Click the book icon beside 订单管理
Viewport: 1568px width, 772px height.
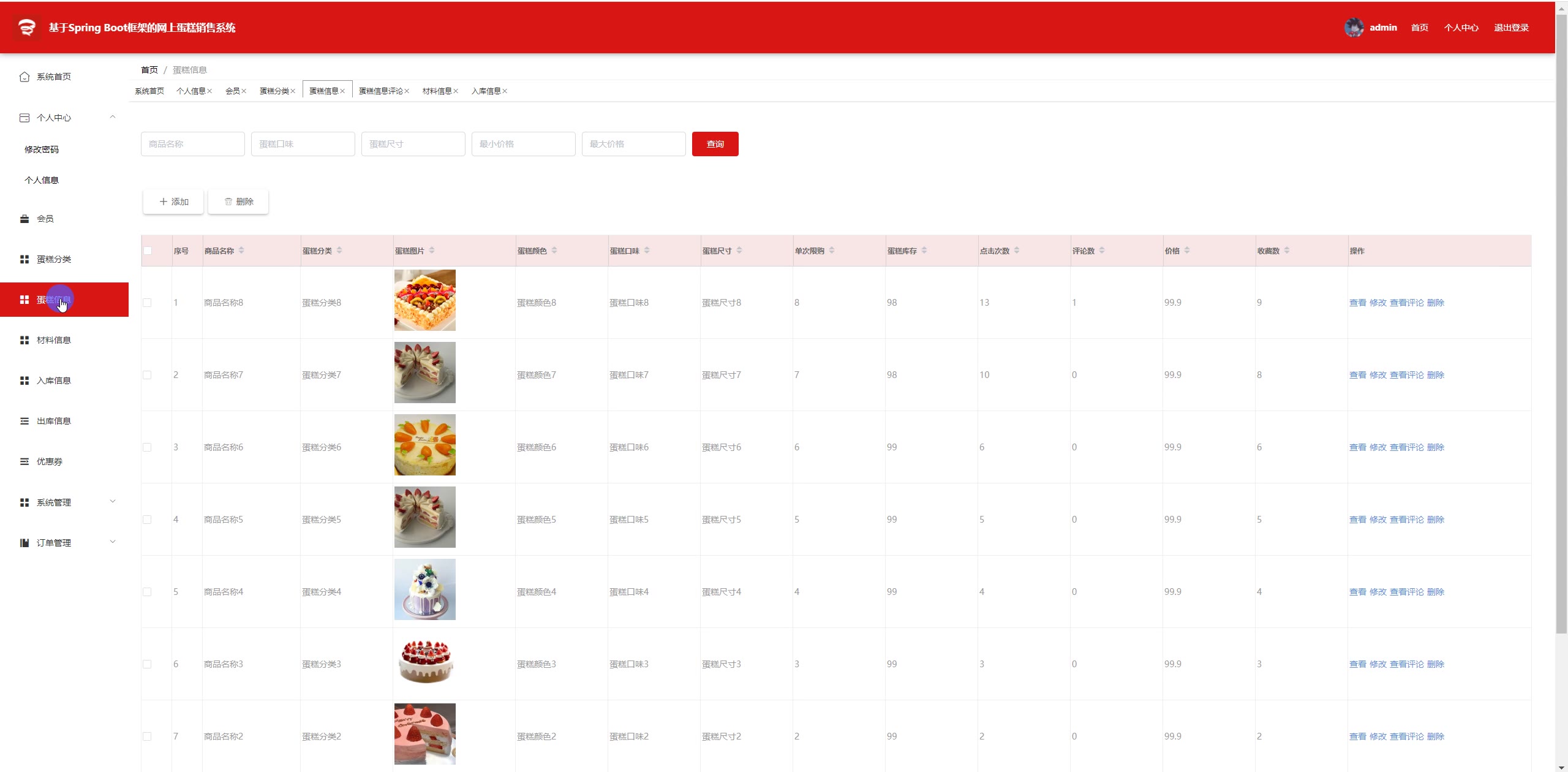coord(24,543)
